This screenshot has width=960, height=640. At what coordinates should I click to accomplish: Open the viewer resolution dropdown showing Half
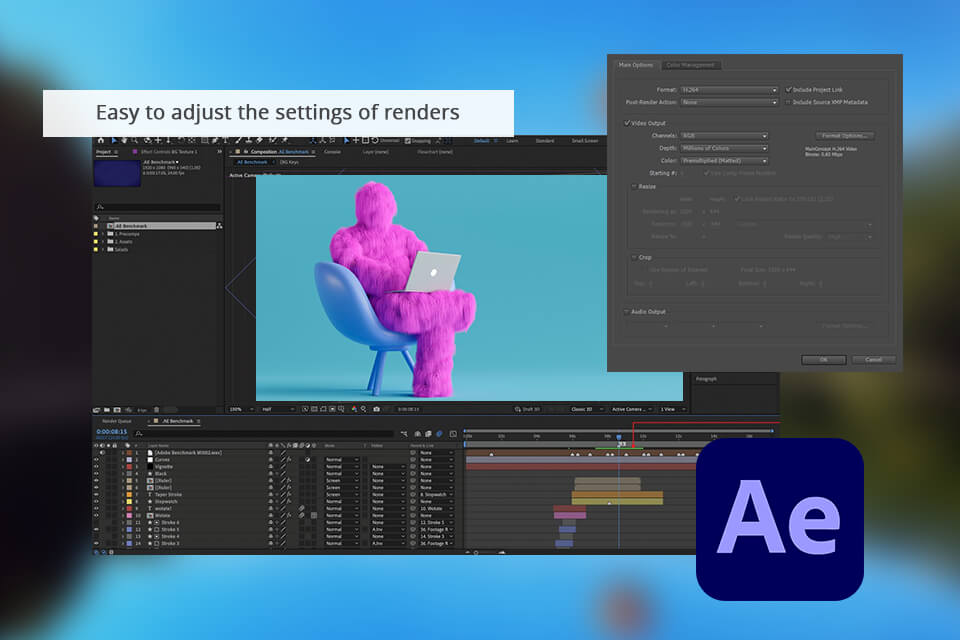click(278, 409)
